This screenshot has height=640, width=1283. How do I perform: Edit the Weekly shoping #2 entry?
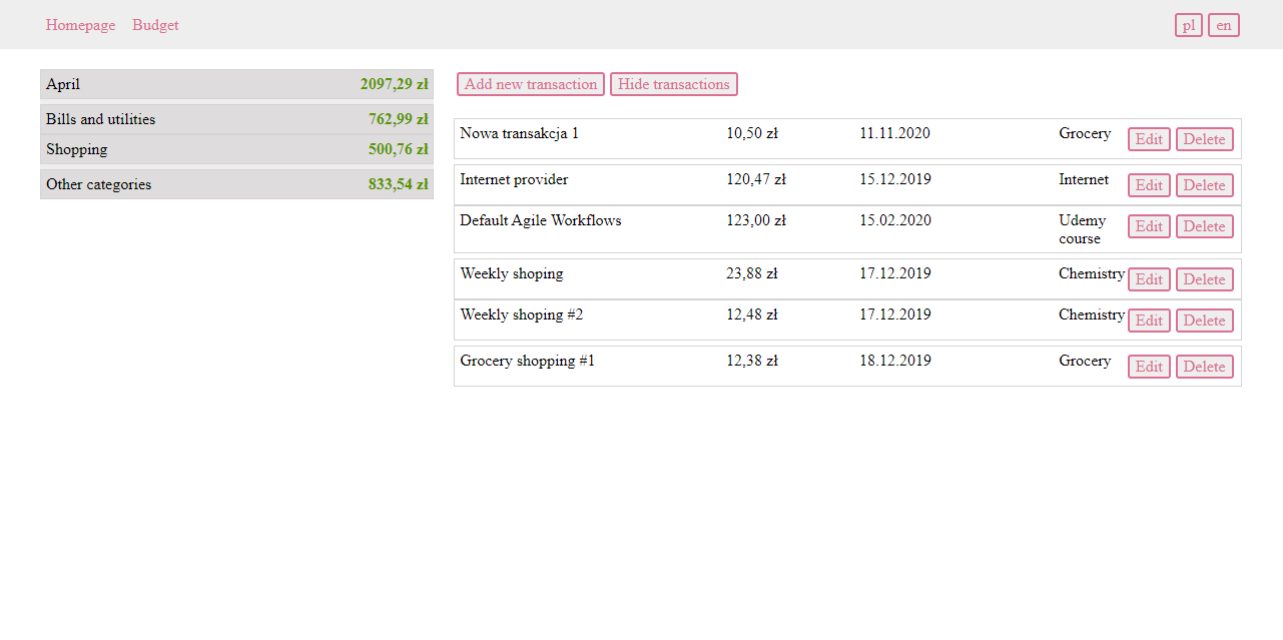(x=1148, y=320)
